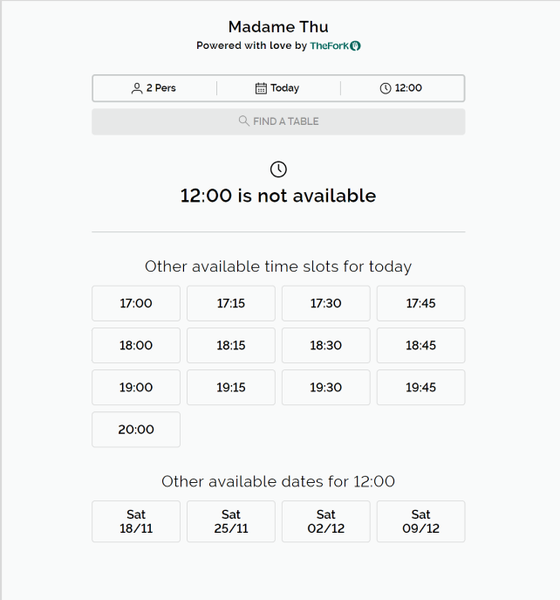This screenshot has height=600, width=560.
Task: Click the magnifier icon in Find a Table
Action: click(244, 121)
